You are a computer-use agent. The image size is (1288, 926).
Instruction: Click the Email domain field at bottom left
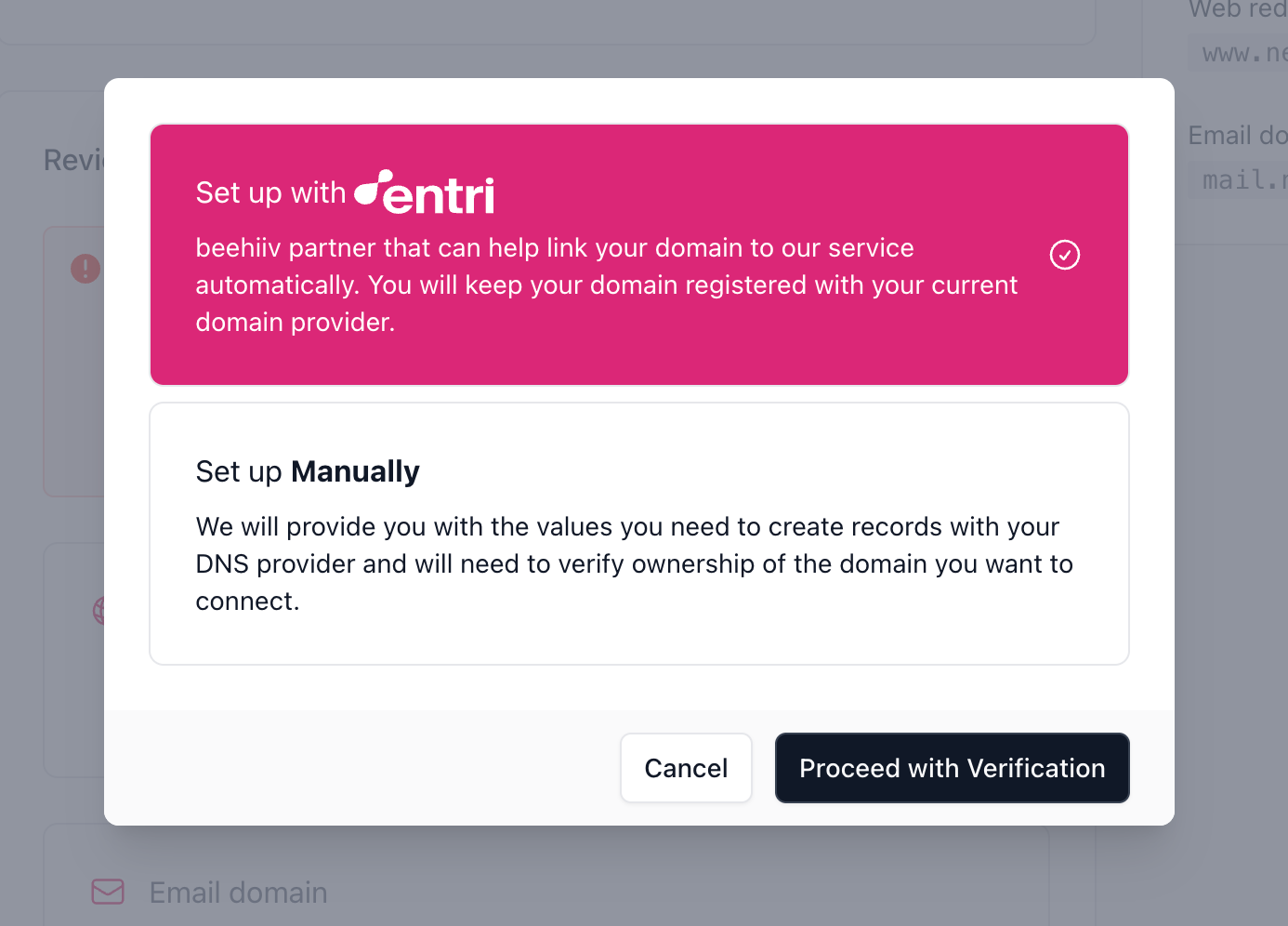coord(237,892)
